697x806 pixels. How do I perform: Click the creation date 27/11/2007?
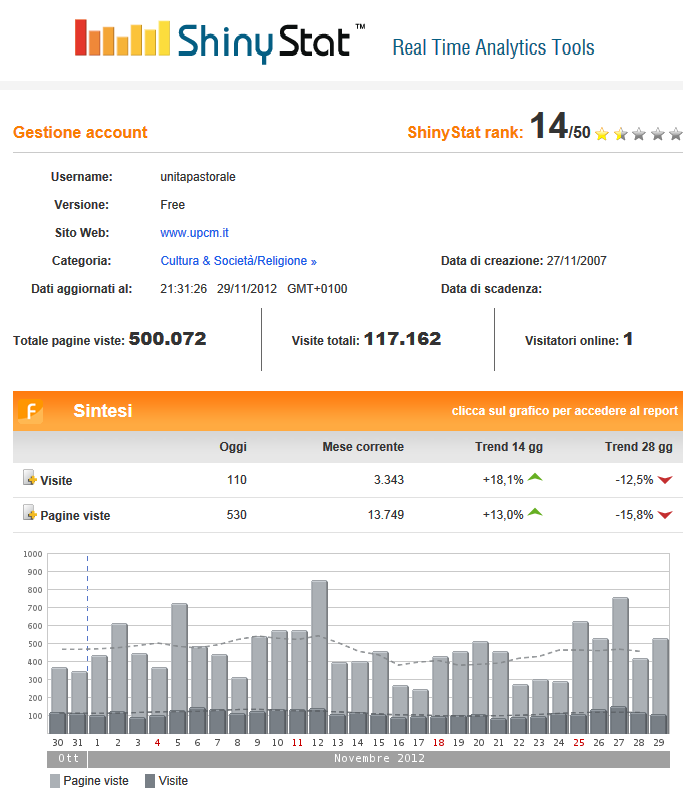pyautogui.click(x=576, y=261)
